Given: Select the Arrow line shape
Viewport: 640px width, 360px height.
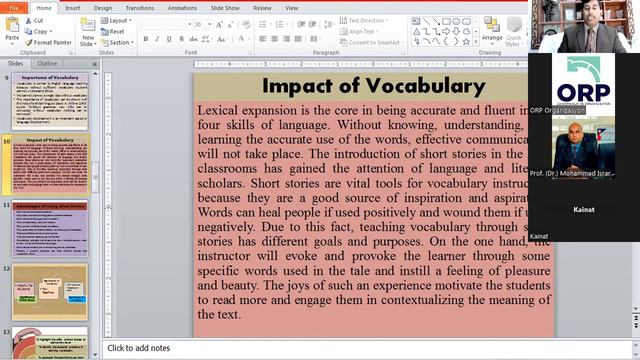Looking at the screenshot, I should pos(436,22).
